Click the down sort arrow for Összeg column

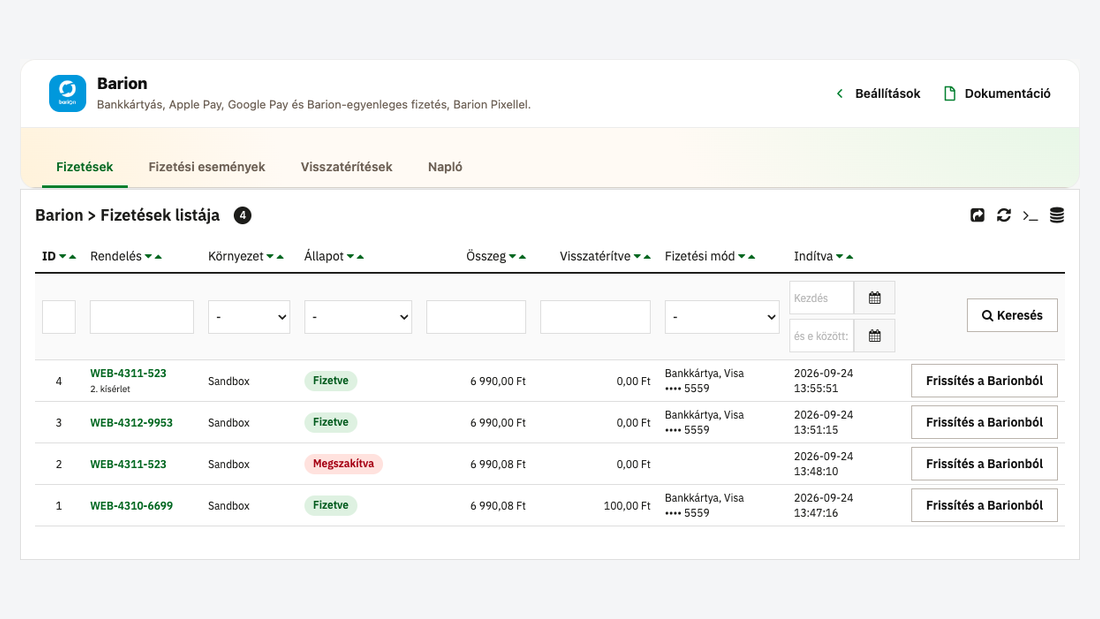(x=513, y=257)
